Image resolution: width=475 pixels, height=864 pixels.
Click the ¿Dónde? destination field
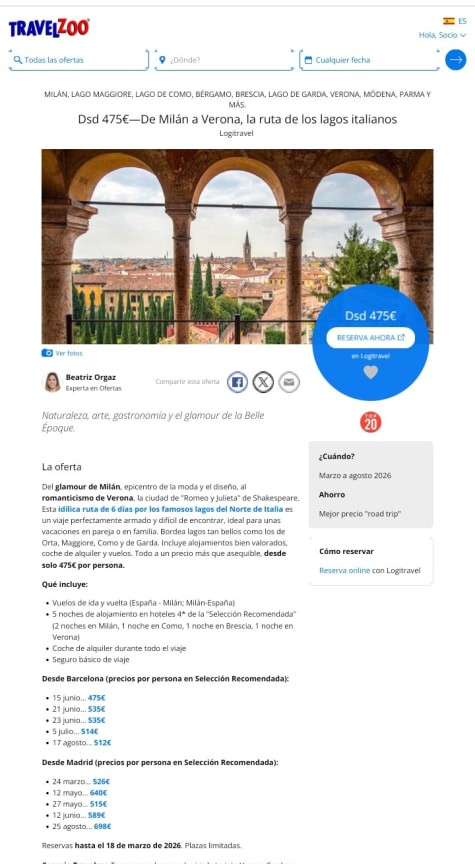pos(224,60)
